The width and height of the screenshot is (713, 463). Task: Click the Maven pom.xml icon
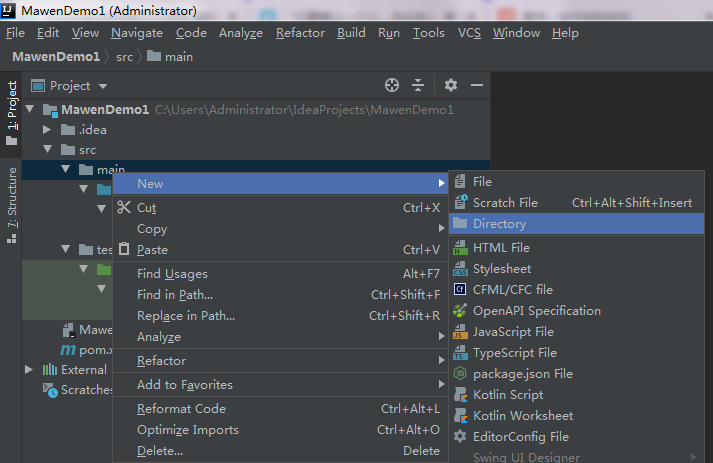tap(68, 350)
